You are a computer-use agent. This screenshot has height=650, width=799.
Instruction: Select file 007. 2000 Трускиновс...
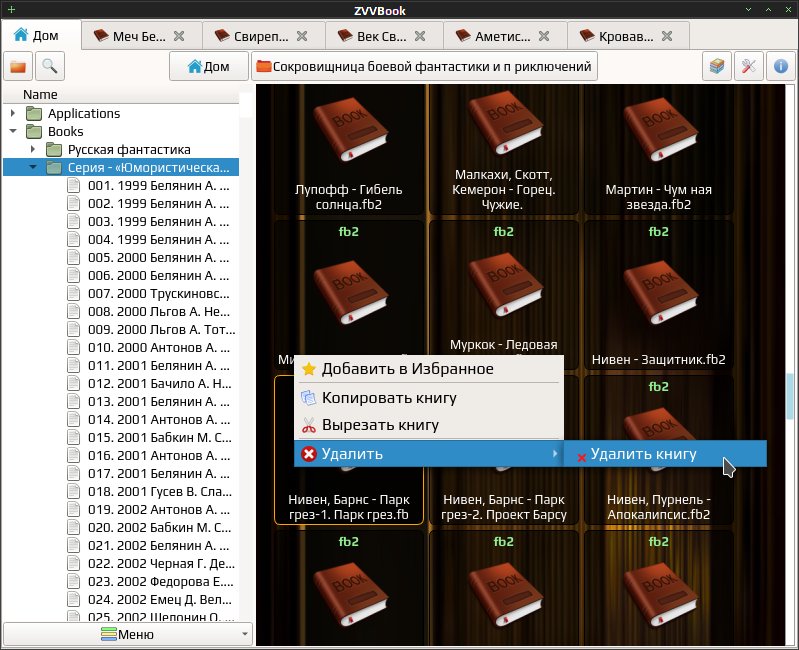pos(158,293)
